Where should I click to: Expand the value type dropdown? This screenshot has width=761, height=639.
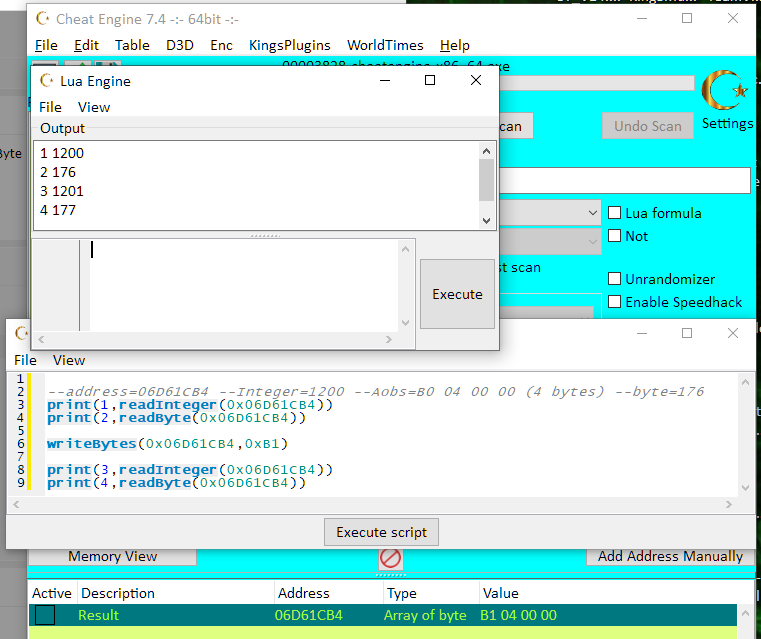click(x=592, y=242)
